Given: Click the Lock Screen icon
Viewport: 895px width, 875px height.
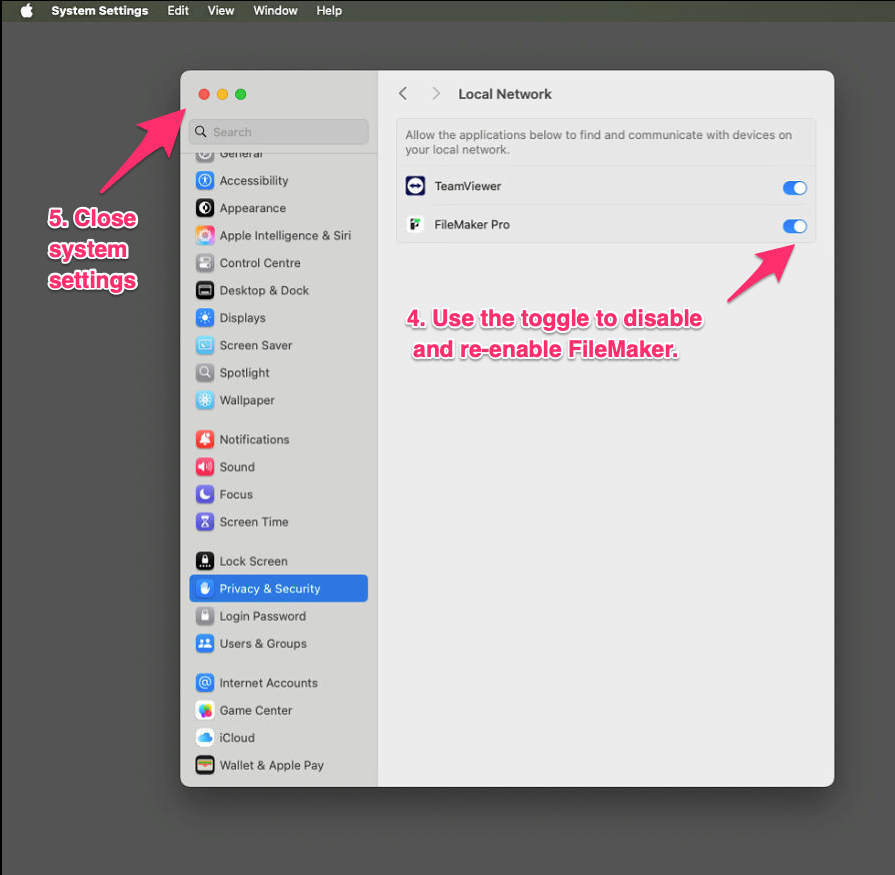Looking at the screenshot, I should point(205,561).
